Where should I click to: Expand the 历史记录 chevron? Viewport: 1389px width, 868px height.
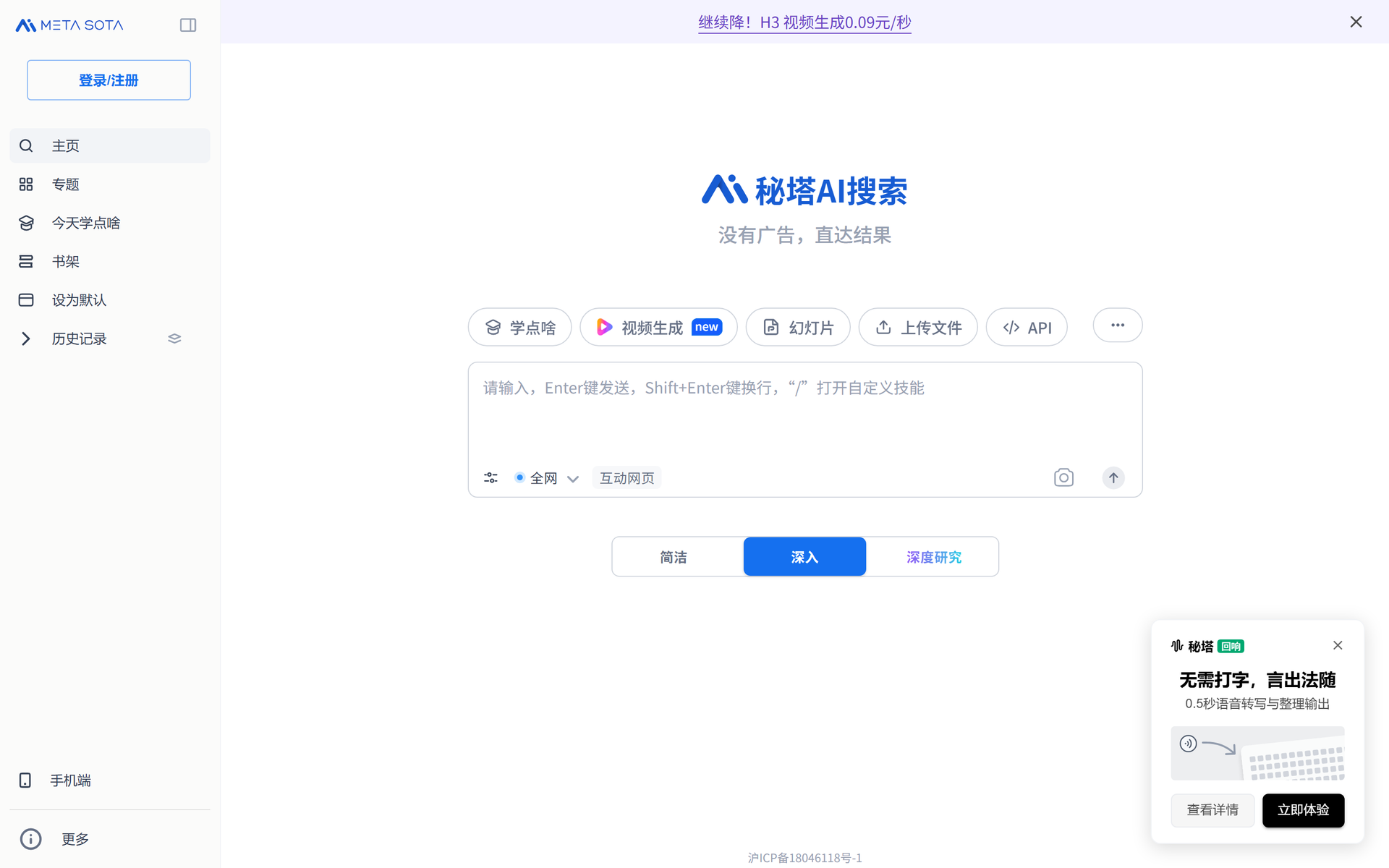[x=26, y=339]
